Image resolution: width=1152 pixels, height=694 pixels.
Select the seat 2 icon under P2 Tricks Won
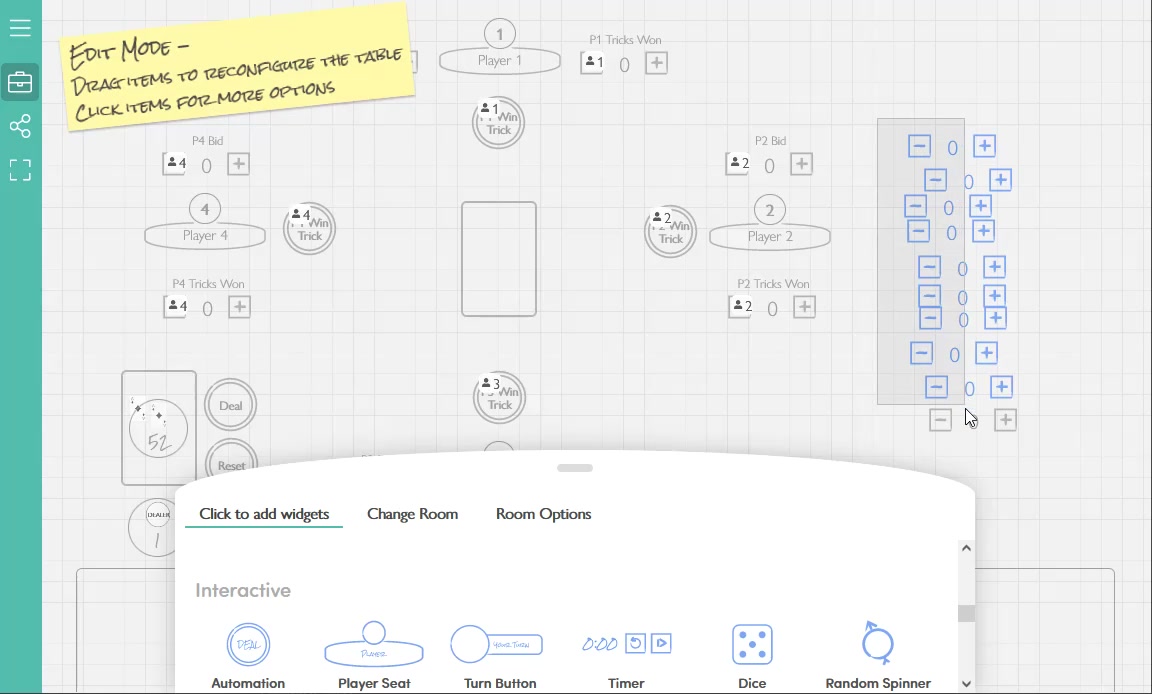(x=740, y=307)
